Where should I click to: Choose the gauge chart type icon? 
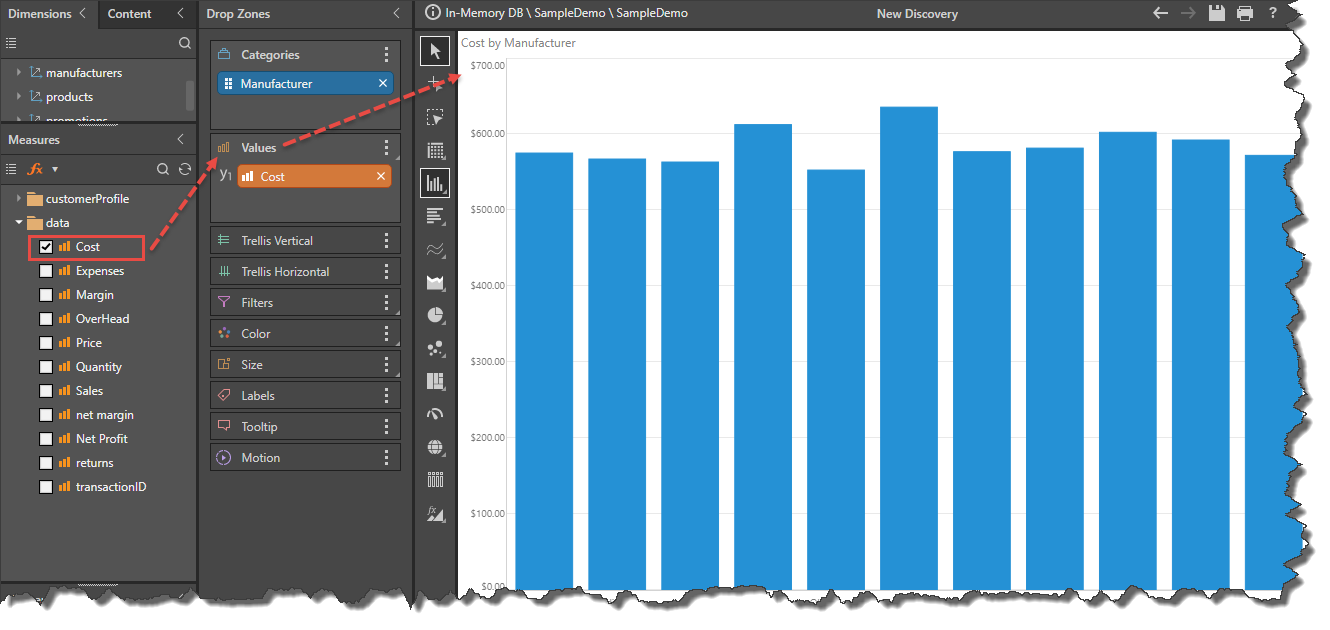click(x=435, y=414)
